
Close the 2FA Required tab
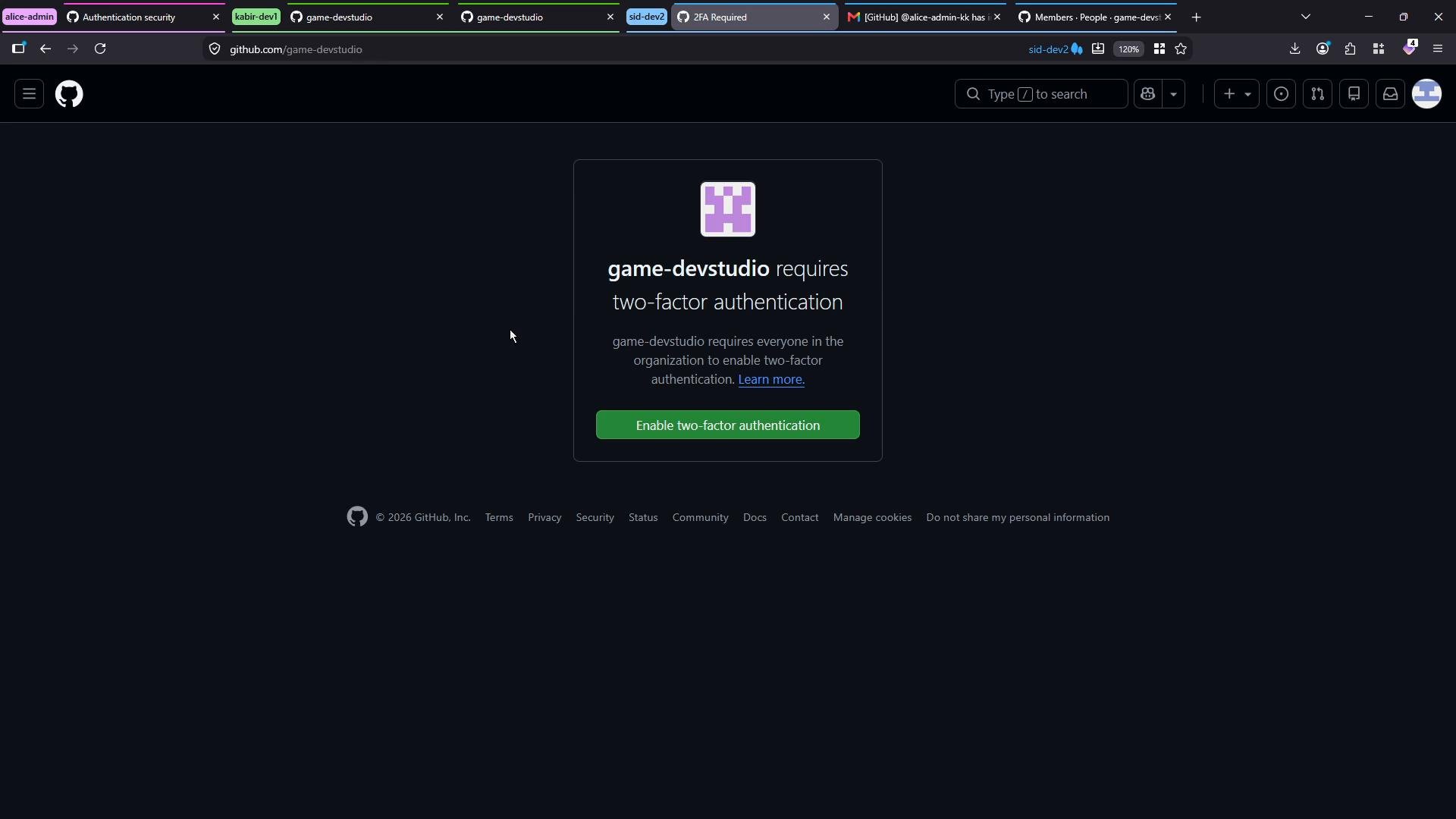coord(827,17)
